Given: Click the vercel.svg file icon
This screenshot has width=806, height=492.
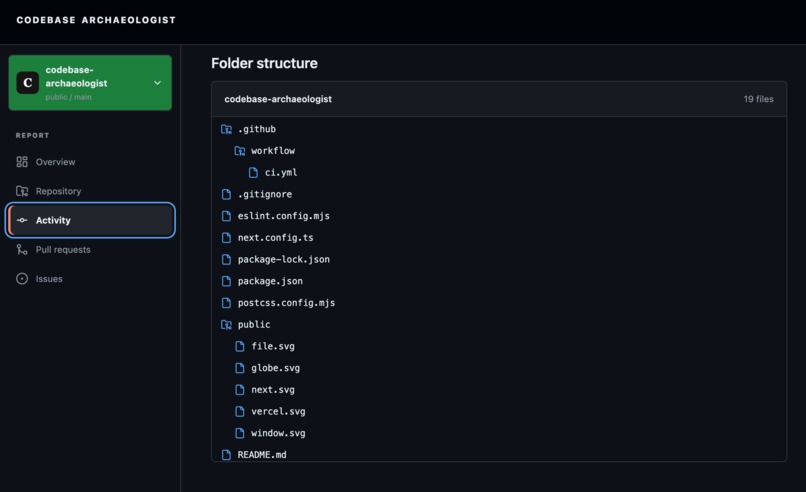Looking at the screenshot, I should tap(240, 411).
